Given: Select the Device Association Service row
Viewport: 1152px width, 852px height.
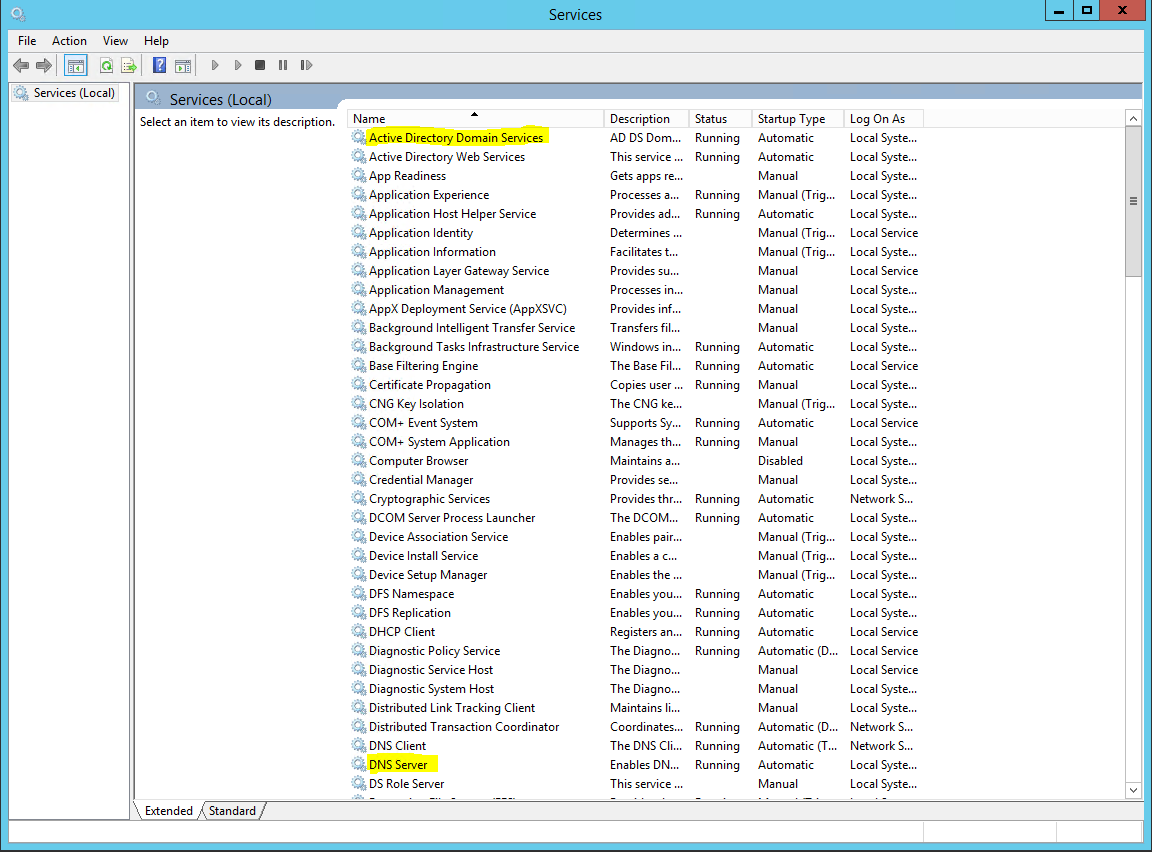Looking at the screenshot, I should pos(635,536).
